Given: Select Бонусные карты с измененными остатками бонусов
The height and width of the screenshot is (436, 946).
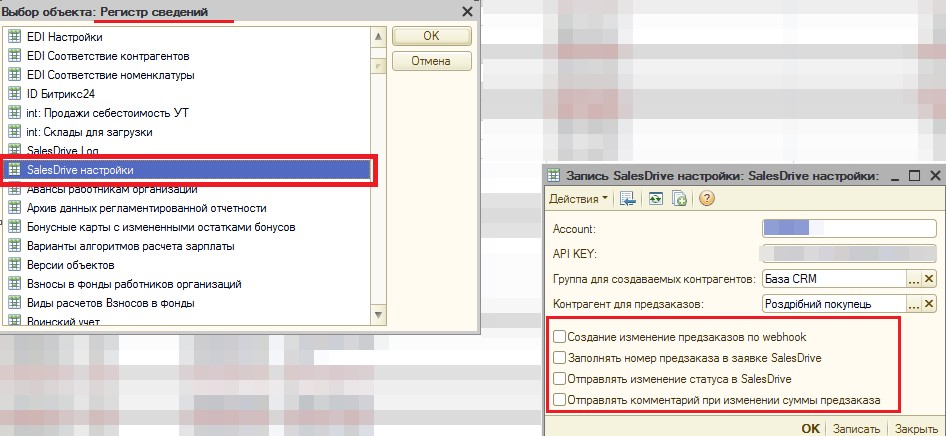Looking at the screenshot, I should [x=186, y=227].
